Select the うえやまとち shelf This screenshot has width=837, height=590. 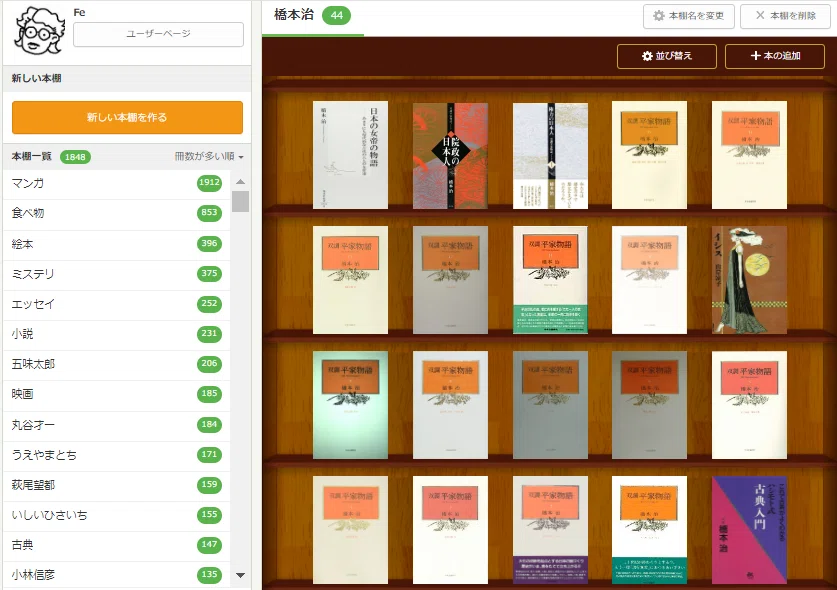(116, 455)
